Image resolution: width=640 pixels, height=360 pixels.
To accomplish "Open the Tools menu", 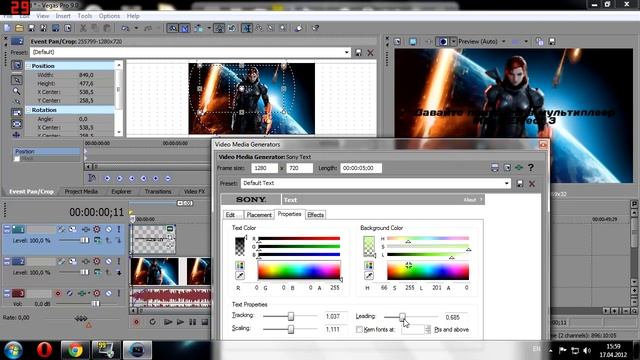I will point(84,16).
